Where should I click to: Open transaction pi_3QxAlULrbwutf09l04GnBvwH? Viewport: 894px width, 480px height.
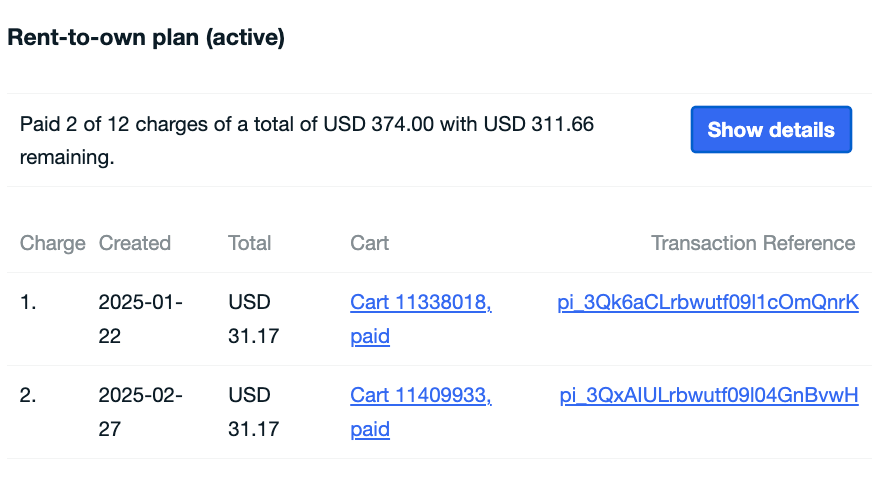tap(709, 396)
